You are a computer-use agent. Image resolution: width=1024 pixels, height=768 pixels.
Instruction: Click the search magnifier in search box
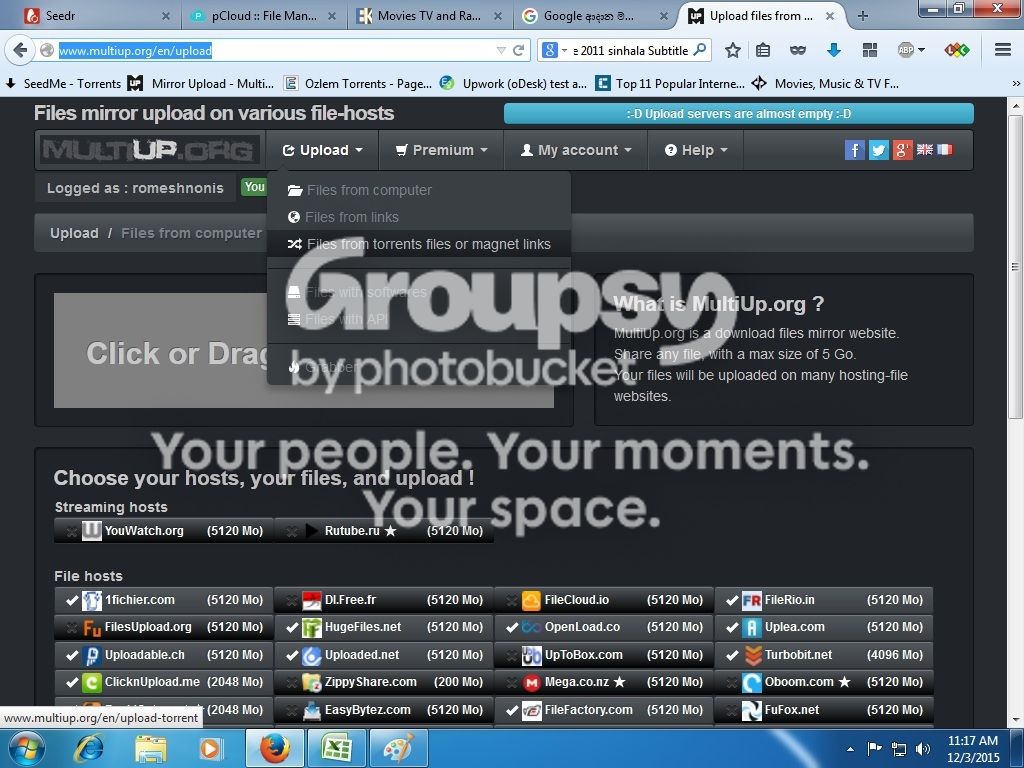click(699, 50)
